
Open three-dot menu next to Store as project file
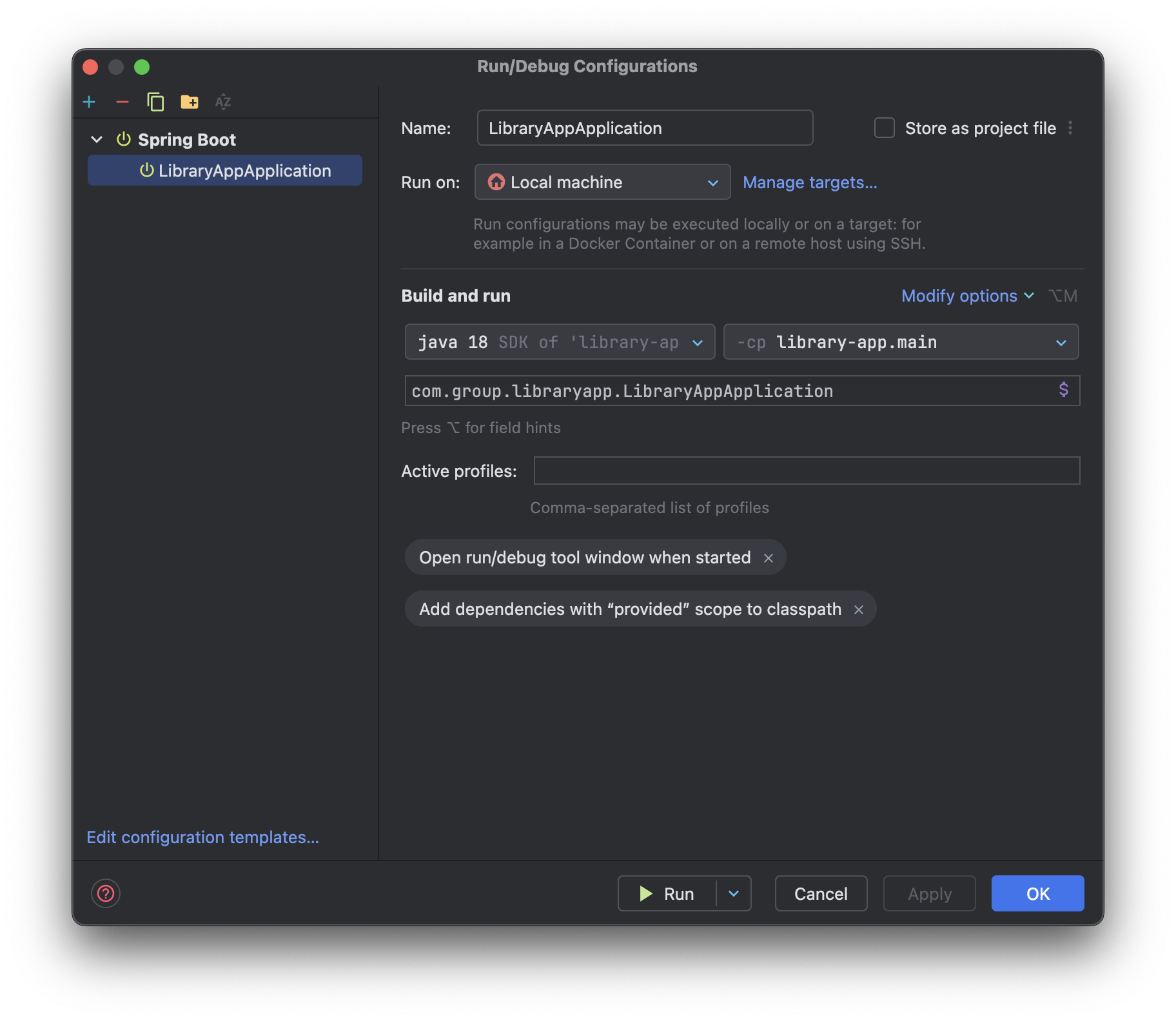click(x=1070, y=128)
